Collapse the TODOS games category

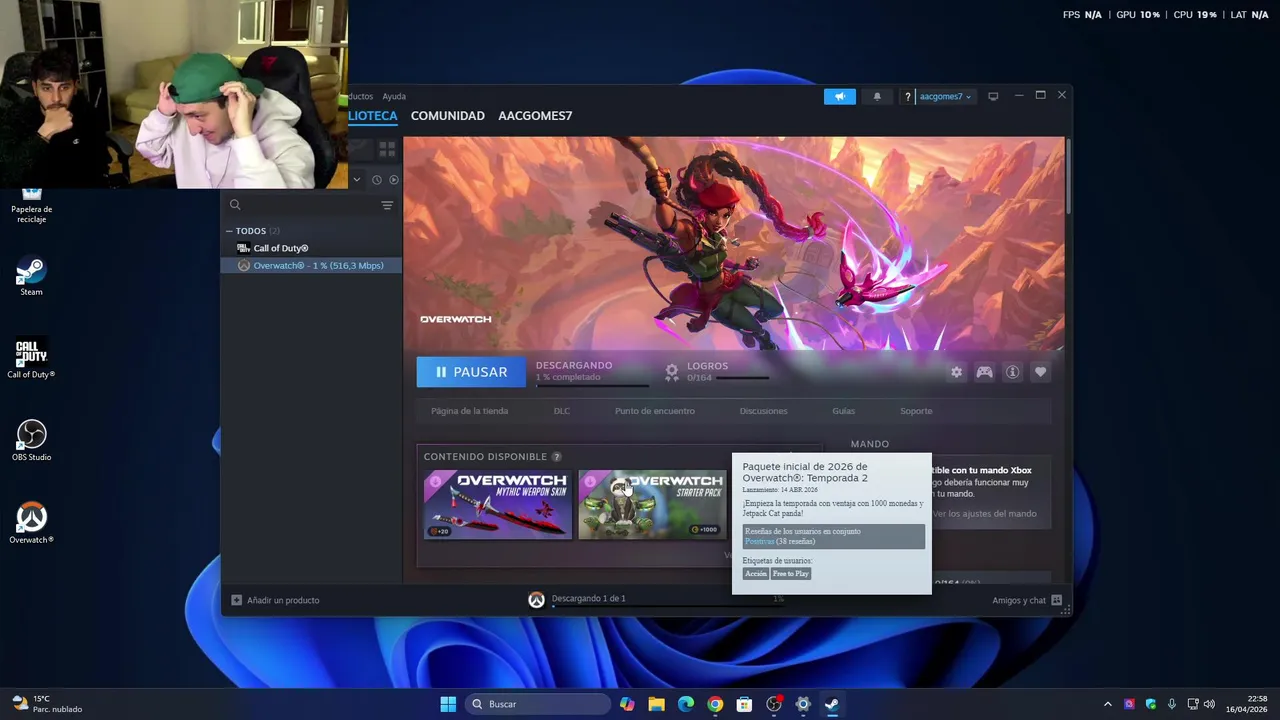(229, 231)
